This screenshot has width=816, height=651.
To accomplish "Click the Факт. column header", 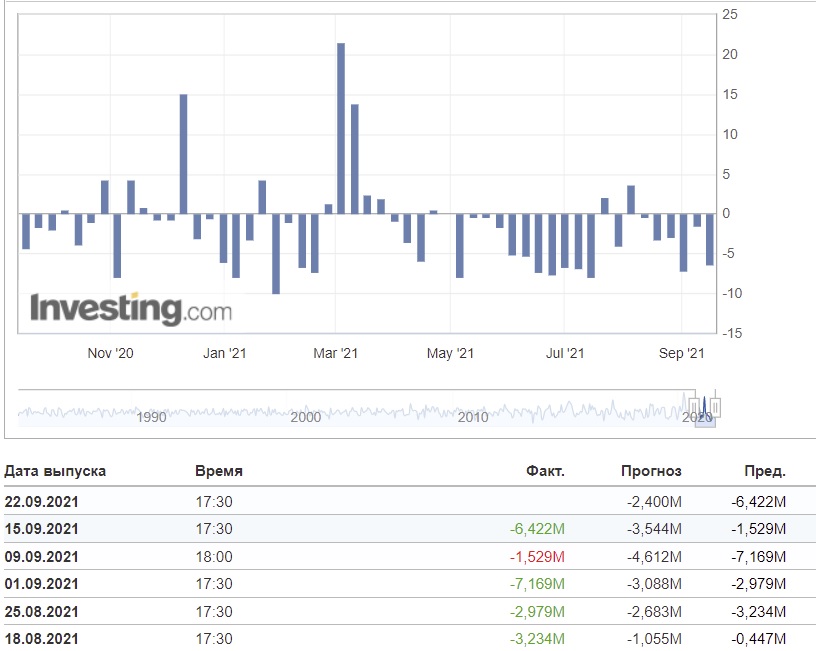I will (545, 471).
